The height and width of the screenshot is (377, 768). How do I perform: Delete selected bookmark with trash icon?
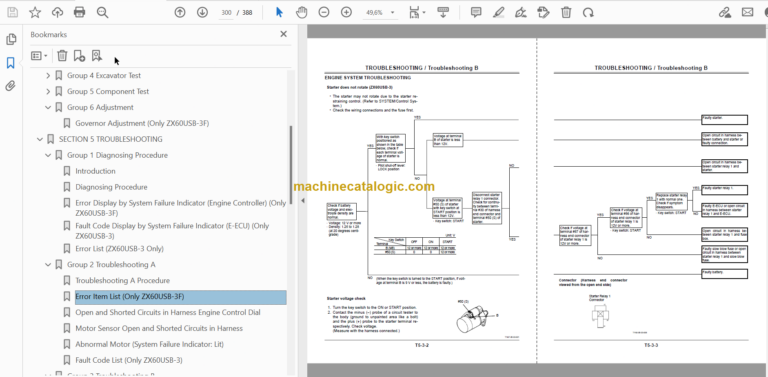coord(62,56)
